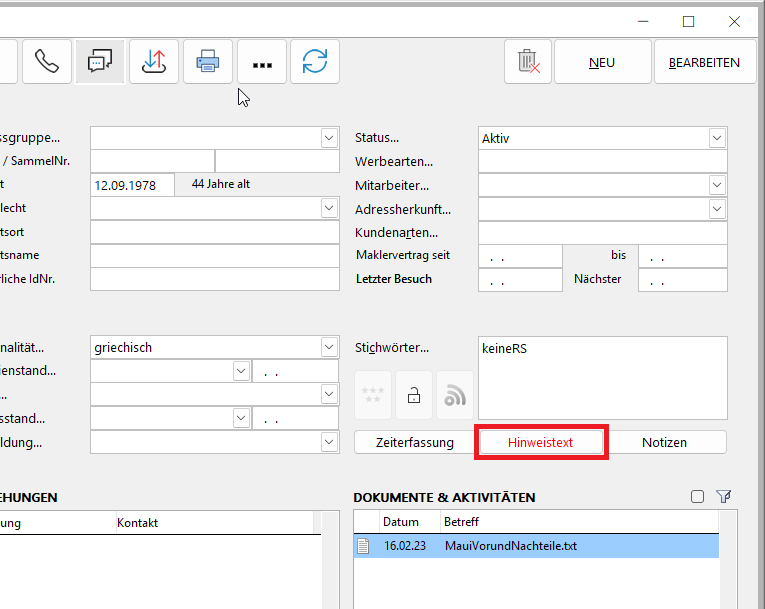Open the Mitarbeiter dropdown arrow
This screenshot has height=609, width=765.
[x=717, y=185]
